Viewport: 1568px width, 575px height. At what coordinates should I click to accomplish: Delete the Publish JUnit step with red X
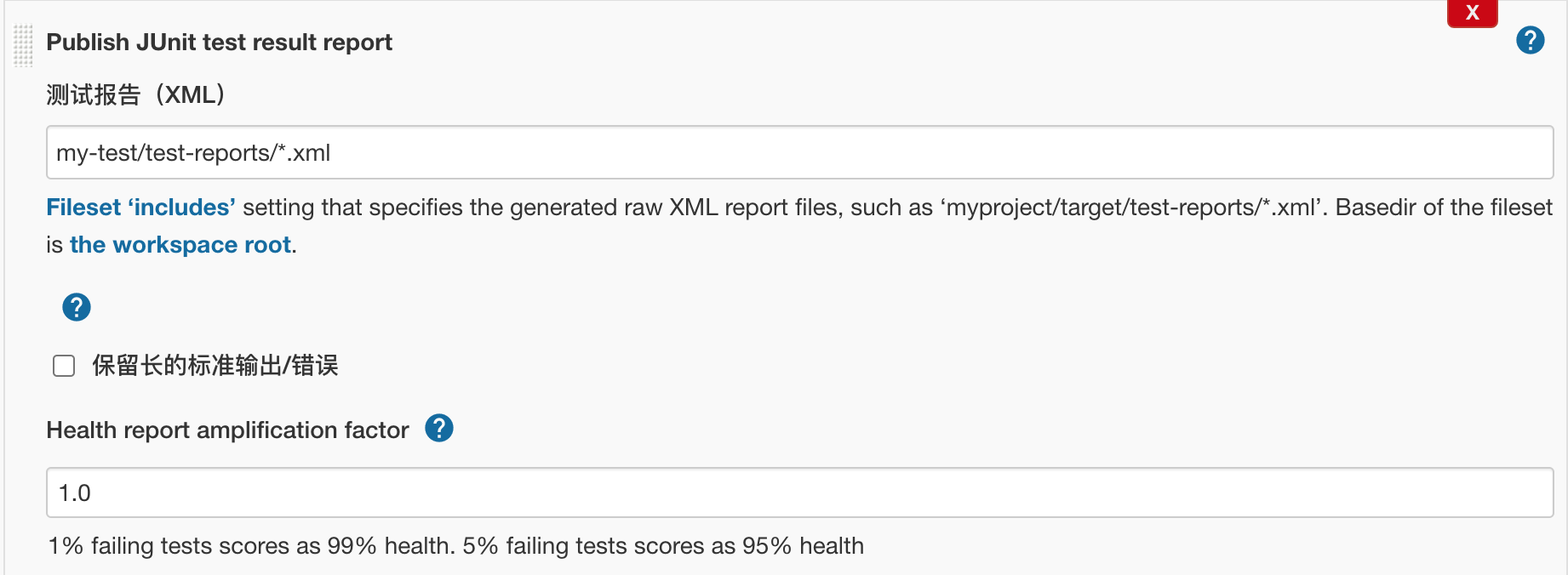[1472, 13]
